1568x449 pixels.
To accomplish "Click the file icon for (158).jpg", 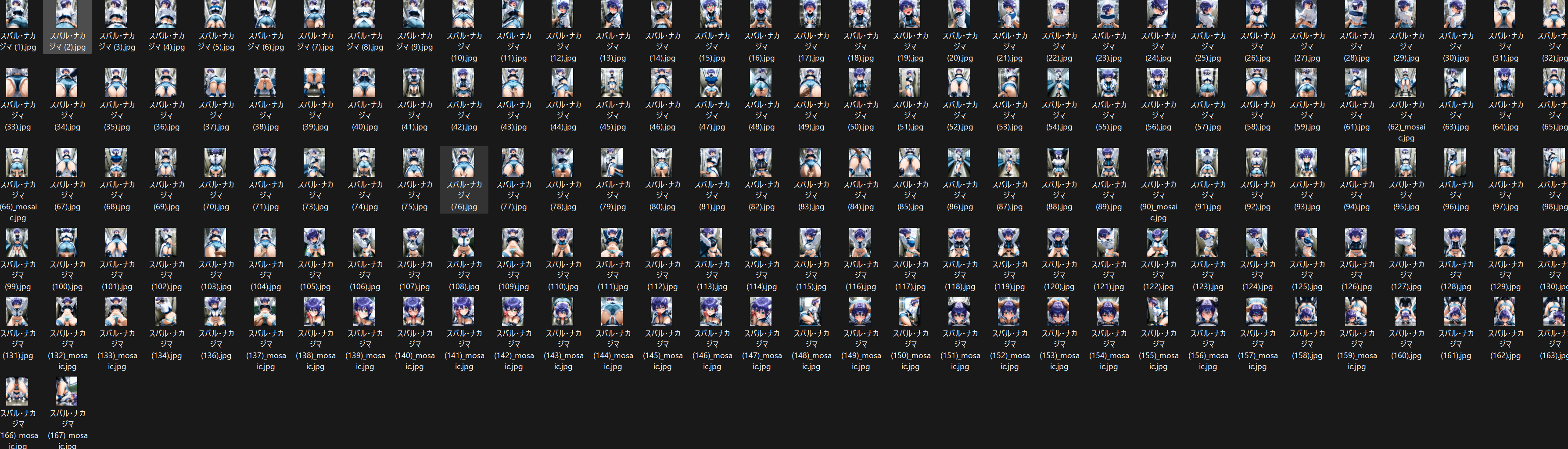I will (1306, 312).
